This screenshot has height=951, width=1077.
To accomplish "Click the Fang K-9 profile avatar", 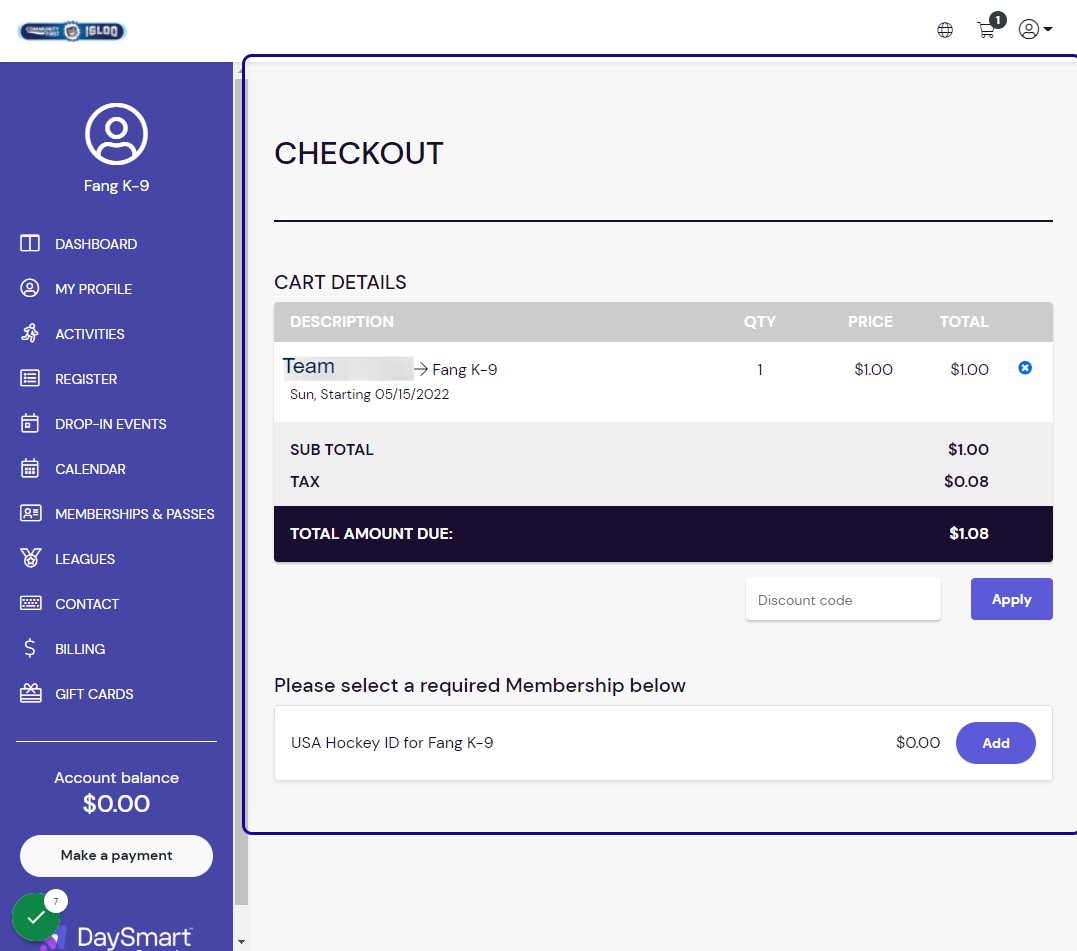I will (116, 134).
